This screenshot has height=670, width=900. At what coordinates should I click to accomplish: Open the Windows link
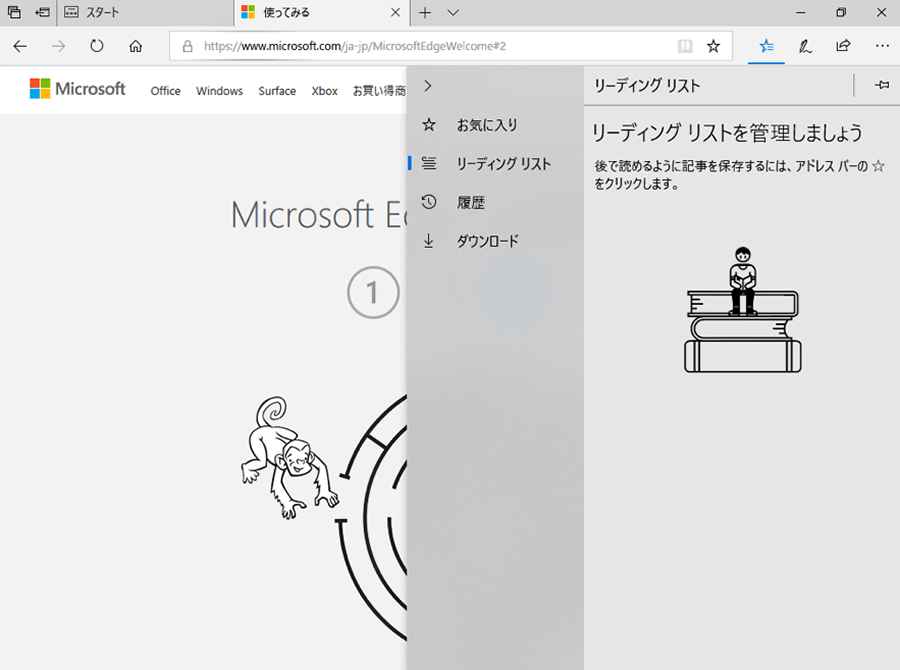click(x=219, y=91)
